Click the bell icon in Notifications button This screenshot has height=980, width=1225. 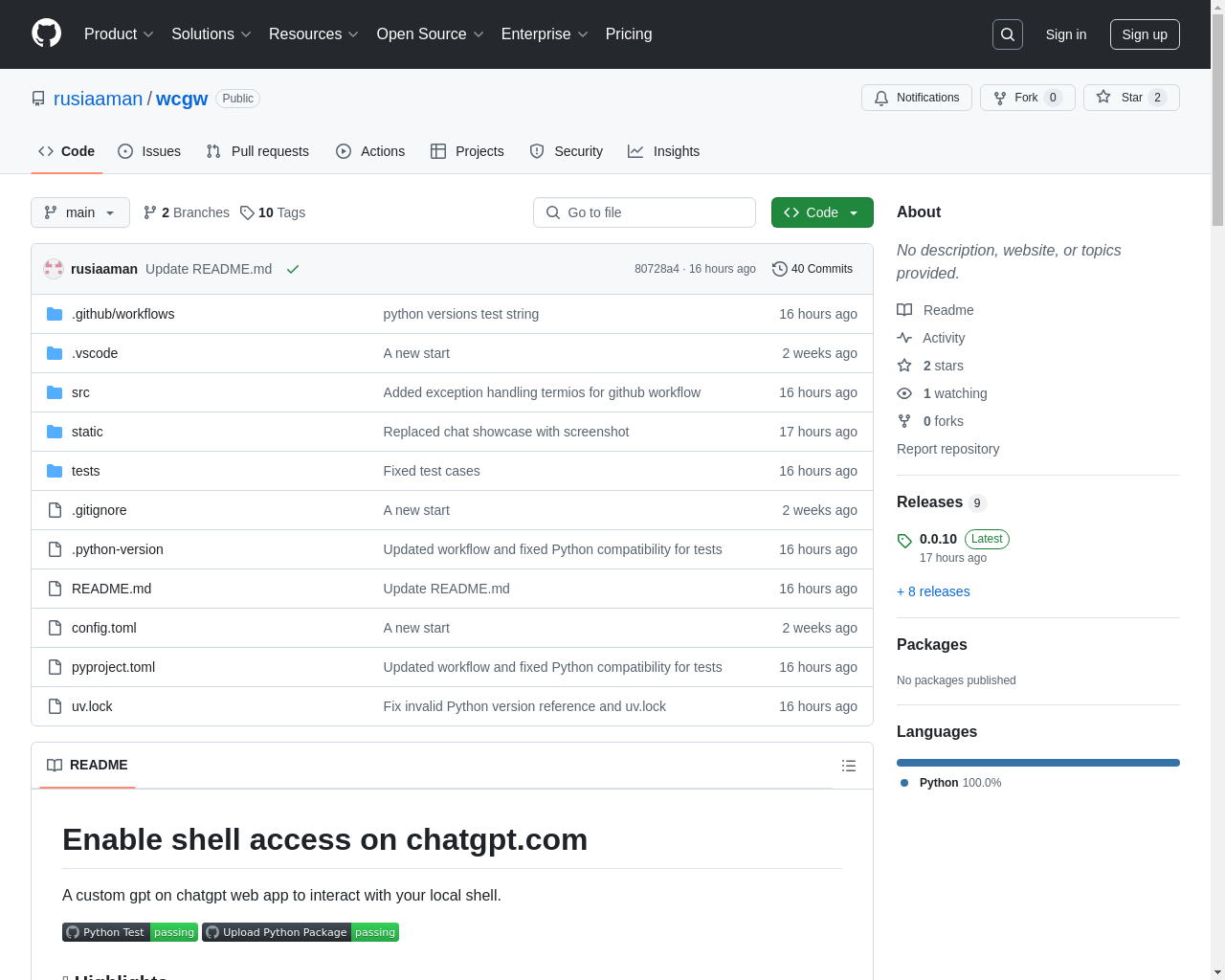click(x=881, y=98)
